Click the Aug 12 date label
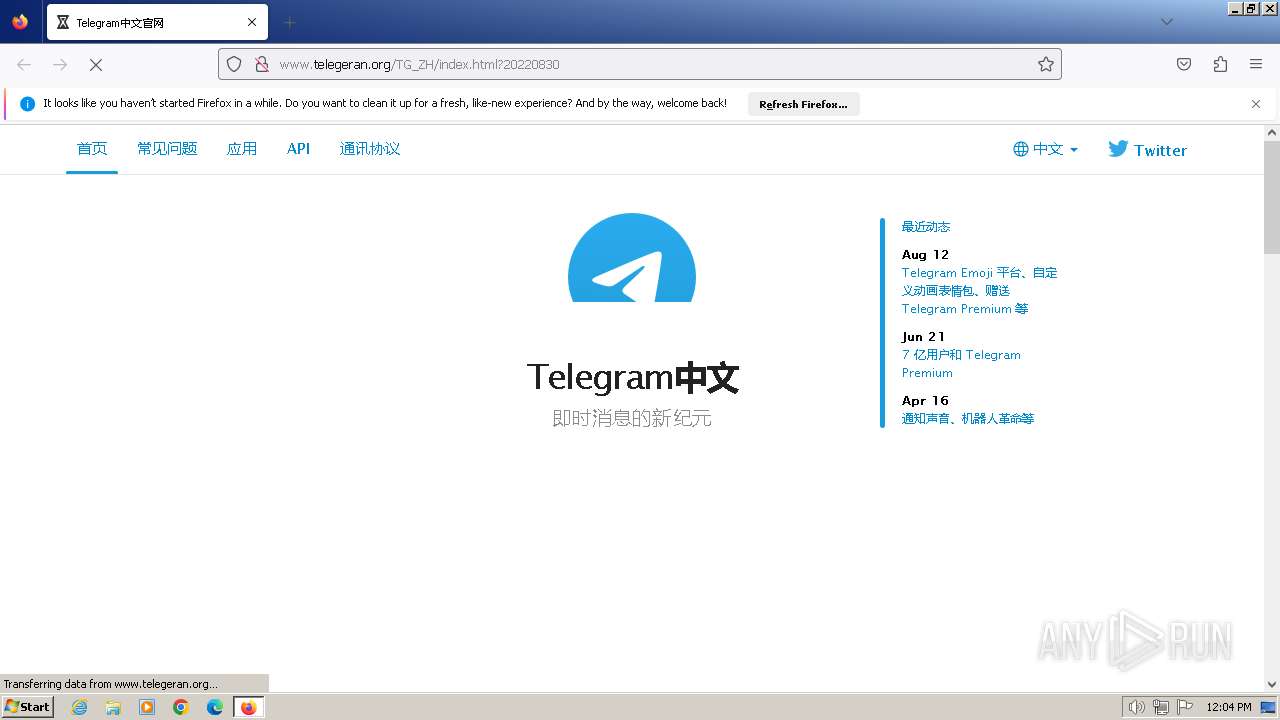This screenshot has width=1280, height=720. point(925,255)
